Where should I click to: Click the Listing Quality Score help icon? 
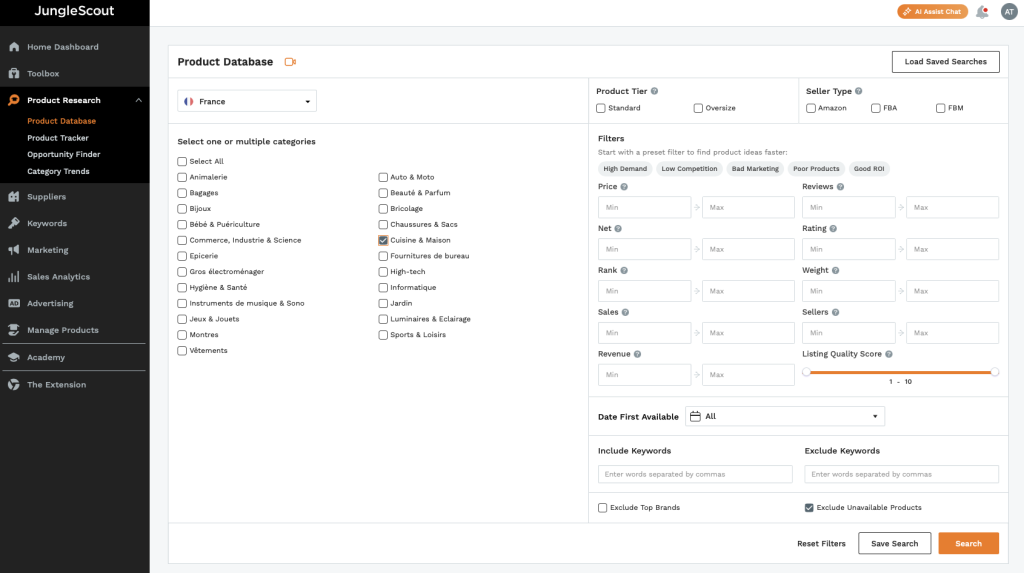pos(889,354)
